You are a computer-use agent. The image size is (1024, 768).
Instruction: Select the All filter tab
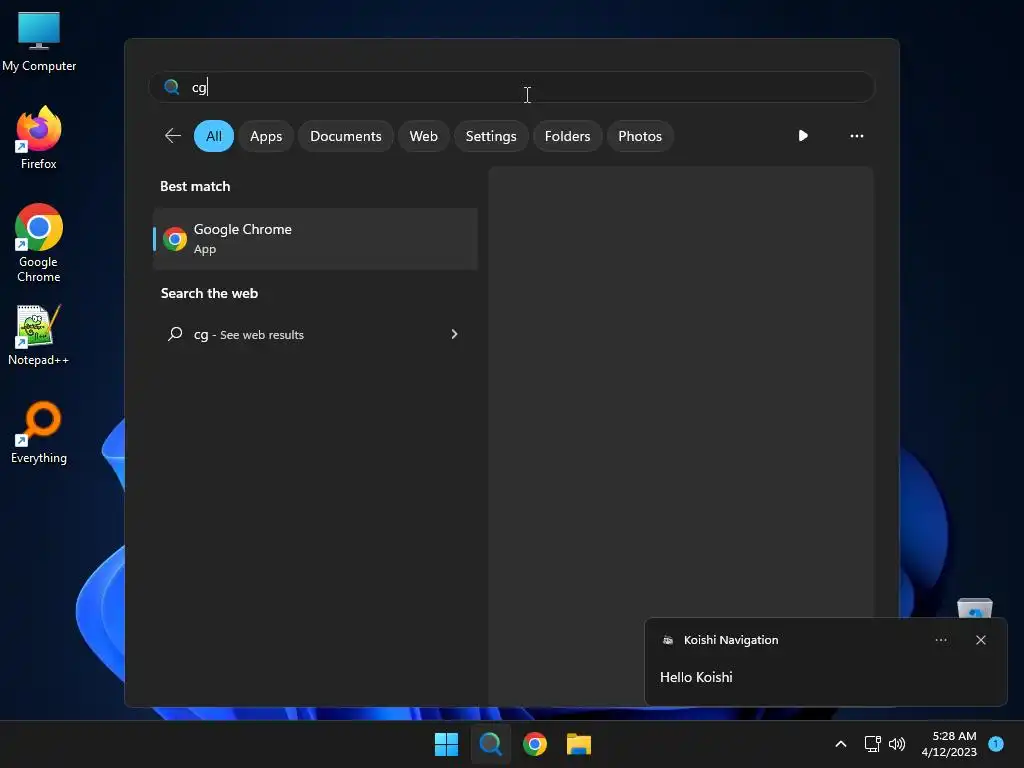[x=214, y=136]
